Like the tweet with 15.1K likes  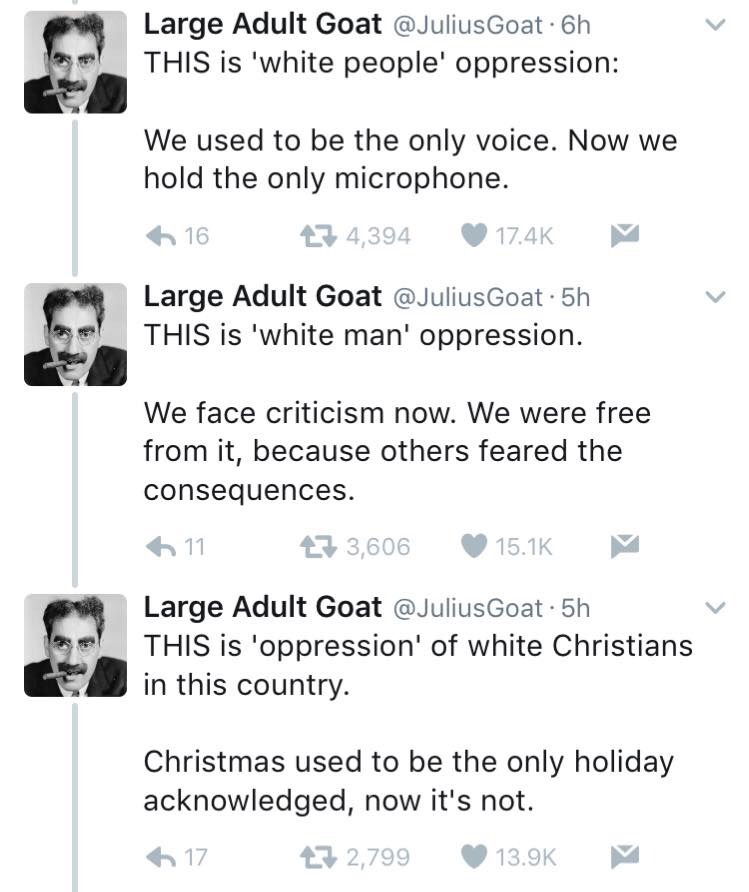[x=476, y=546]
